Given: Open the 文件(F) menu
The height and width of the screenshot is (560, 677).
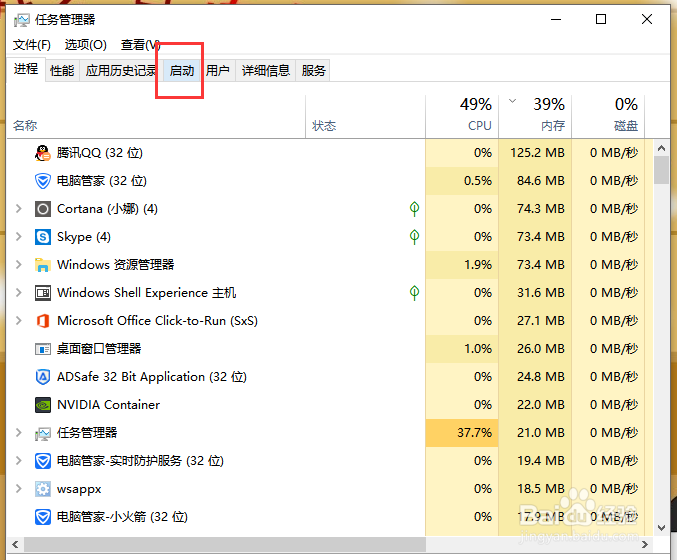Looking at the screenshot, I should pyautogui.click(x=32, y=44).
